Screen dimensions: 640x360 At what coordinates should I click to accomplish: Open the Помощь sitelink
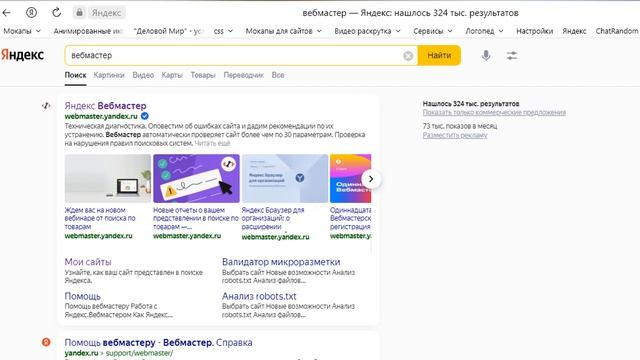82,296
